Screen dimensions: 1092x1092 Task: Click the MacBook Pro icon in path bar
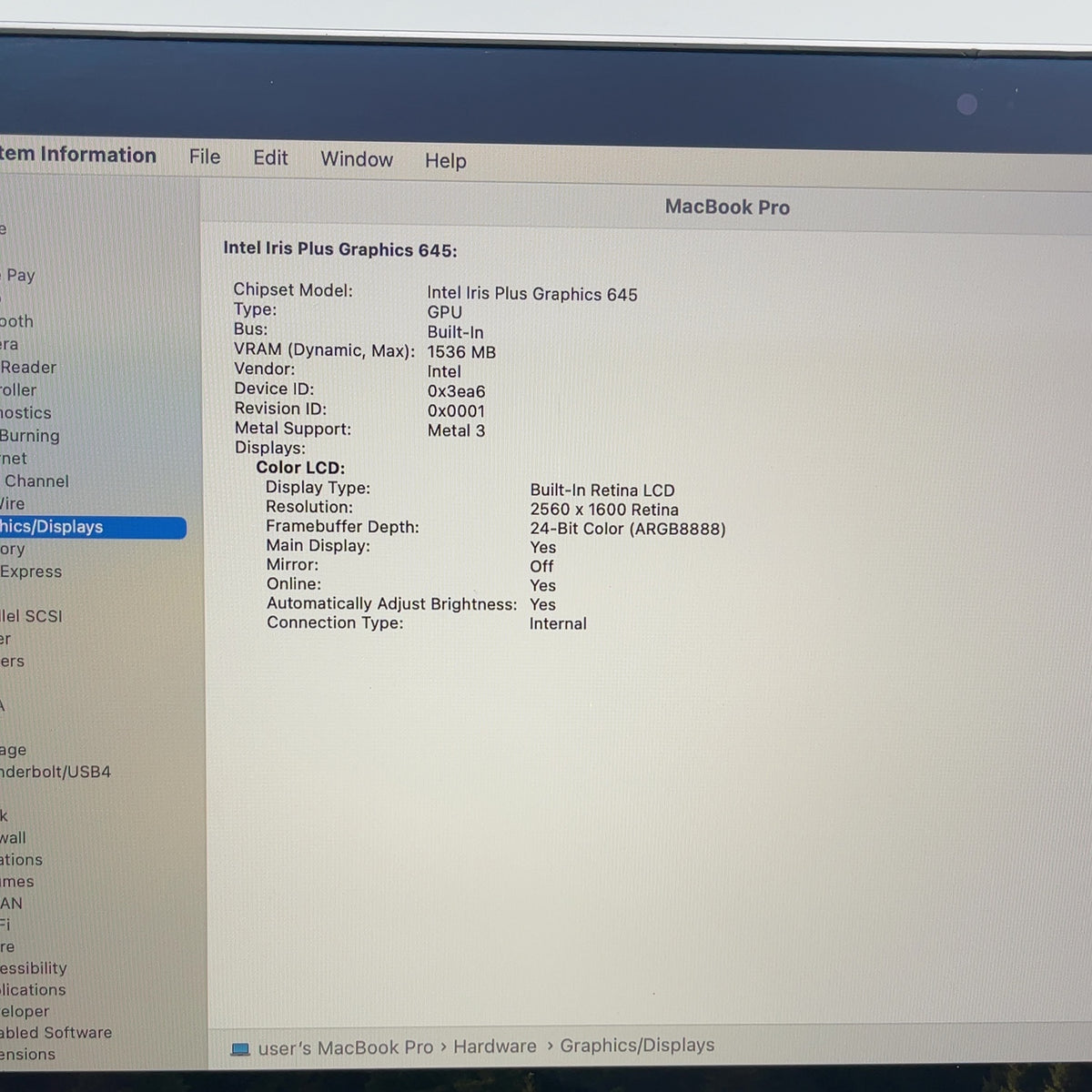(240, 1049)
